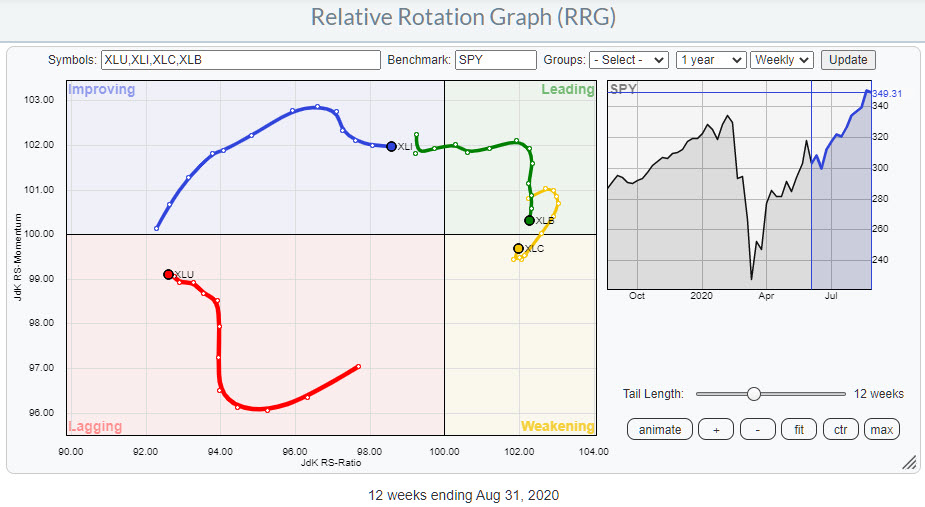Viewport: 925px width, 507px height.
Task: Start playback with the animate button
Action: (x=659, y=429)
